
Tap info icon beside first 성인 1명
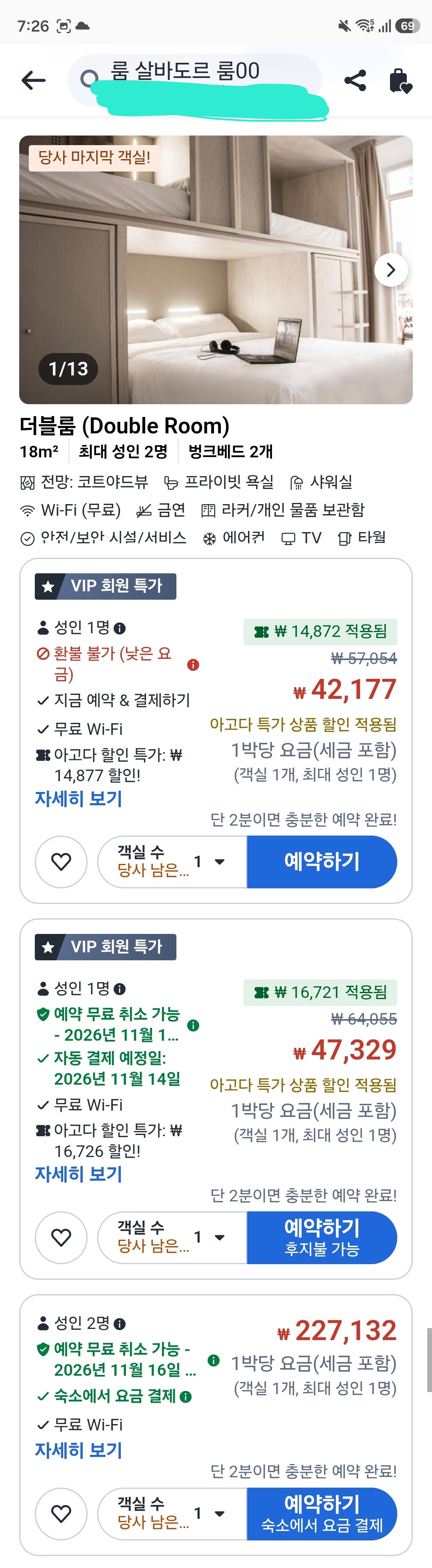(120, 628)
